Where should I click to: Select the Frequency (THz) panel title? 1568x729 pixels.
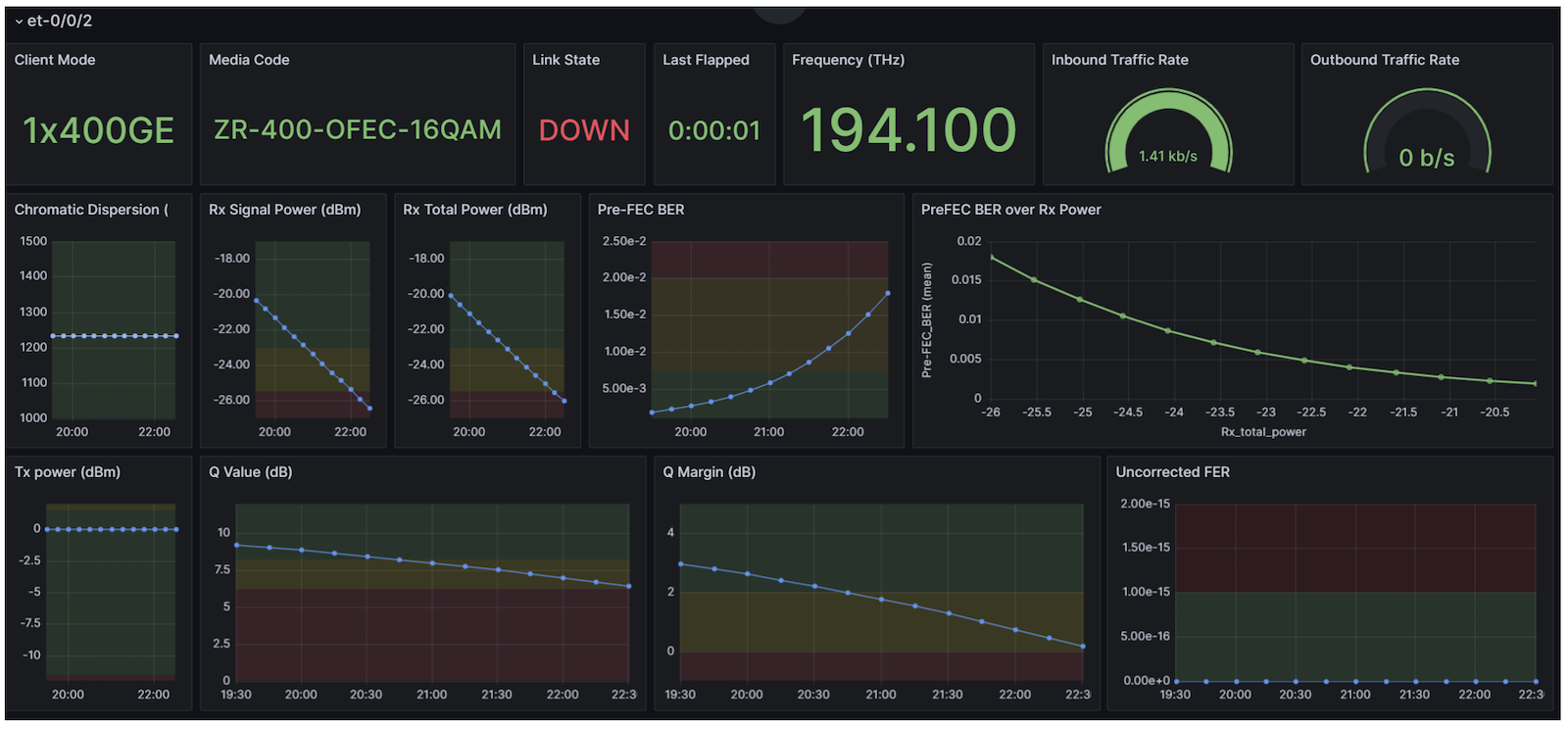pyautogui.click(x=848, y=60)
